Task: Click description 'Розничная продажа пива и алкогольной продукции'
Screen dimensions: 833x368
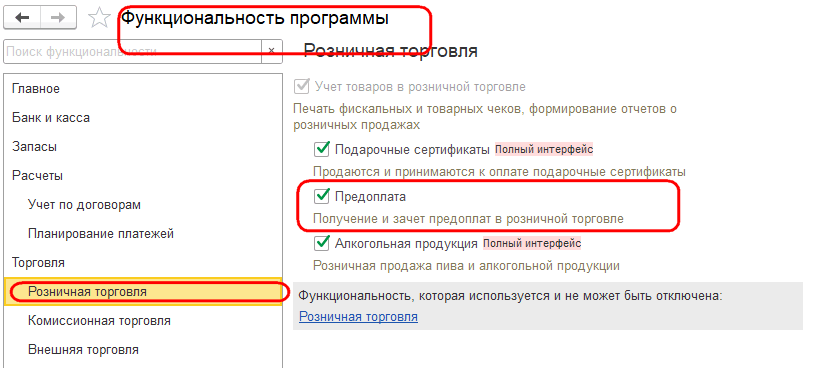Action: pyautogui.click(x=466, y=265)
